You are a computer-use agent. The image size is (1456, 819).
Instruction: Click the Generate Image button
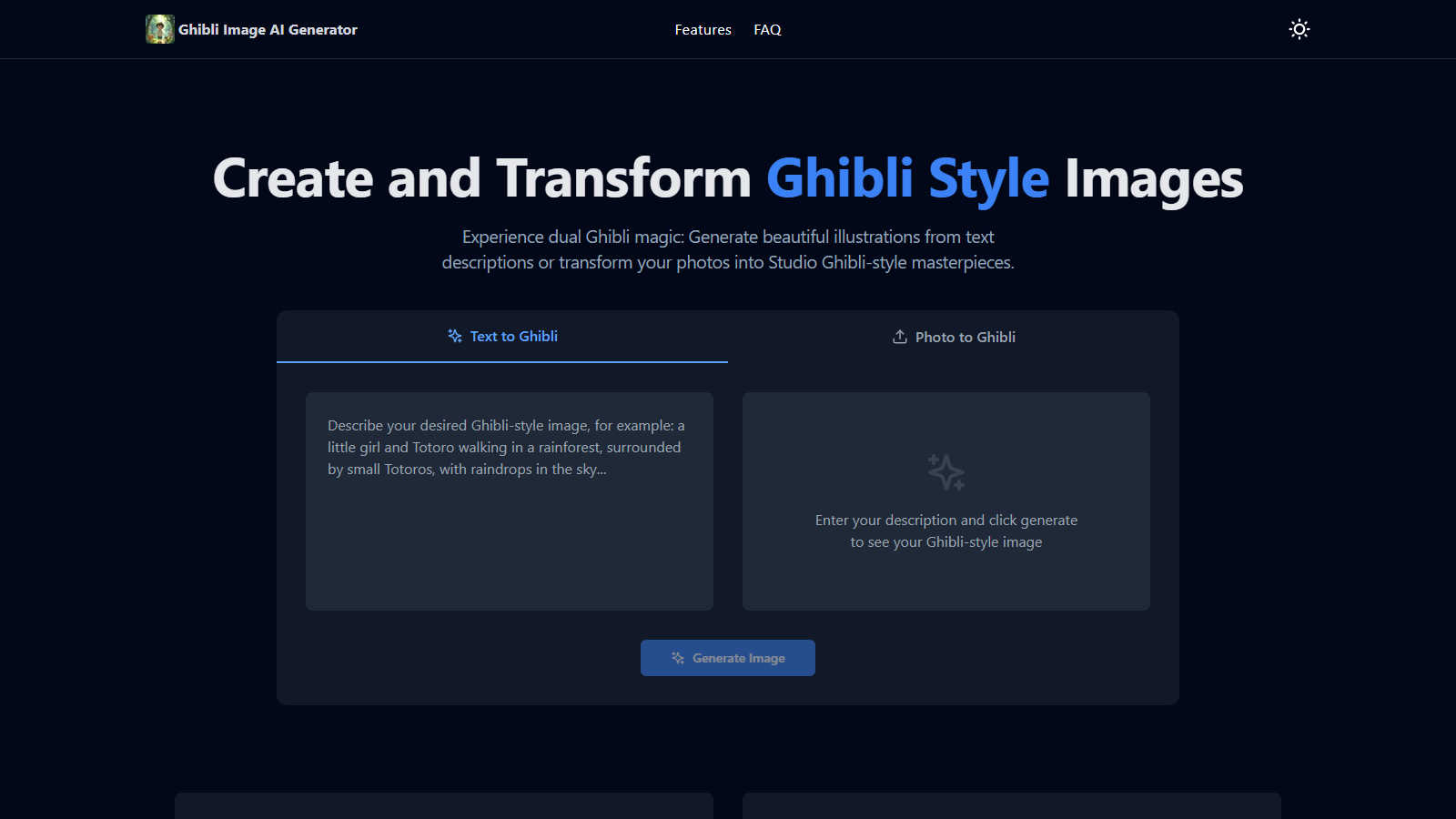(x=728, y=658)
